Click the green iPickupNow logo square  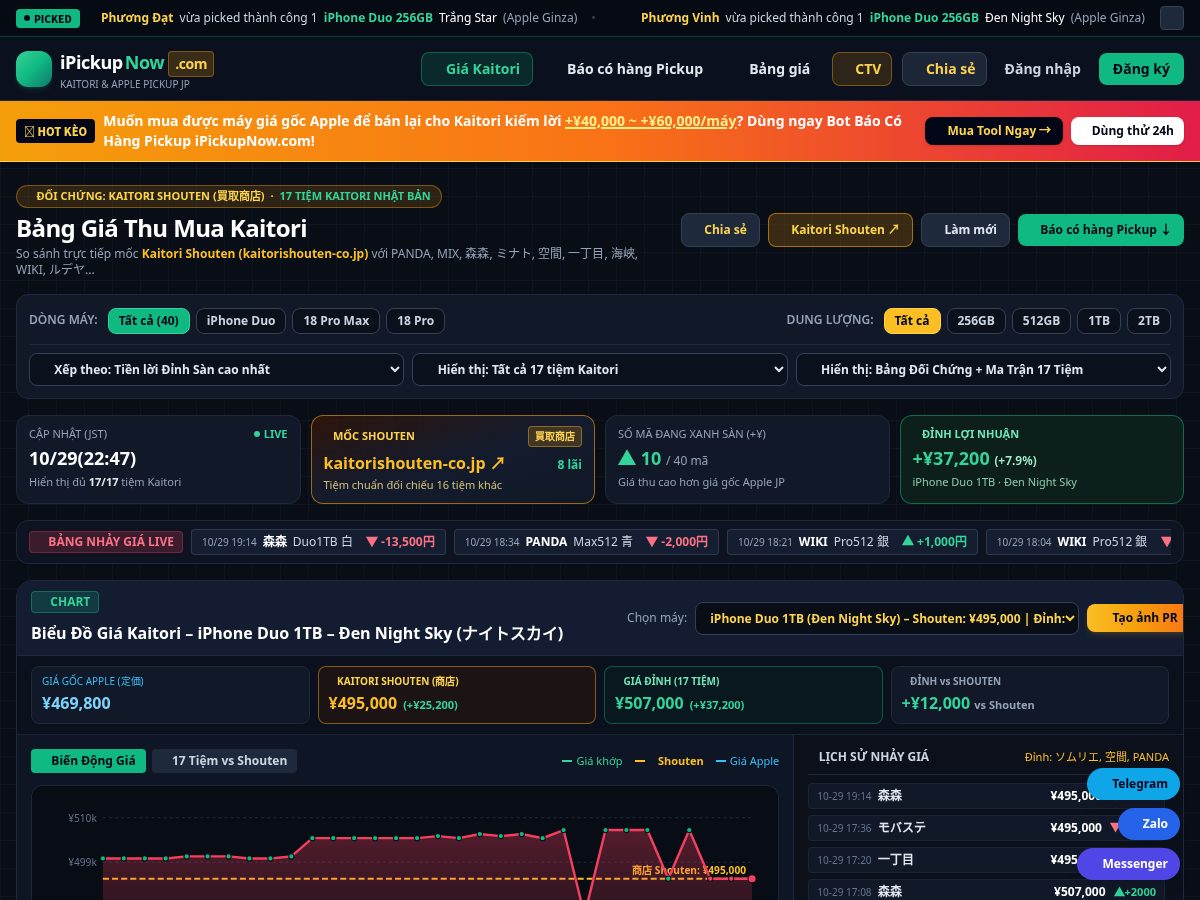pyautogui.click(x=34, y=69)
